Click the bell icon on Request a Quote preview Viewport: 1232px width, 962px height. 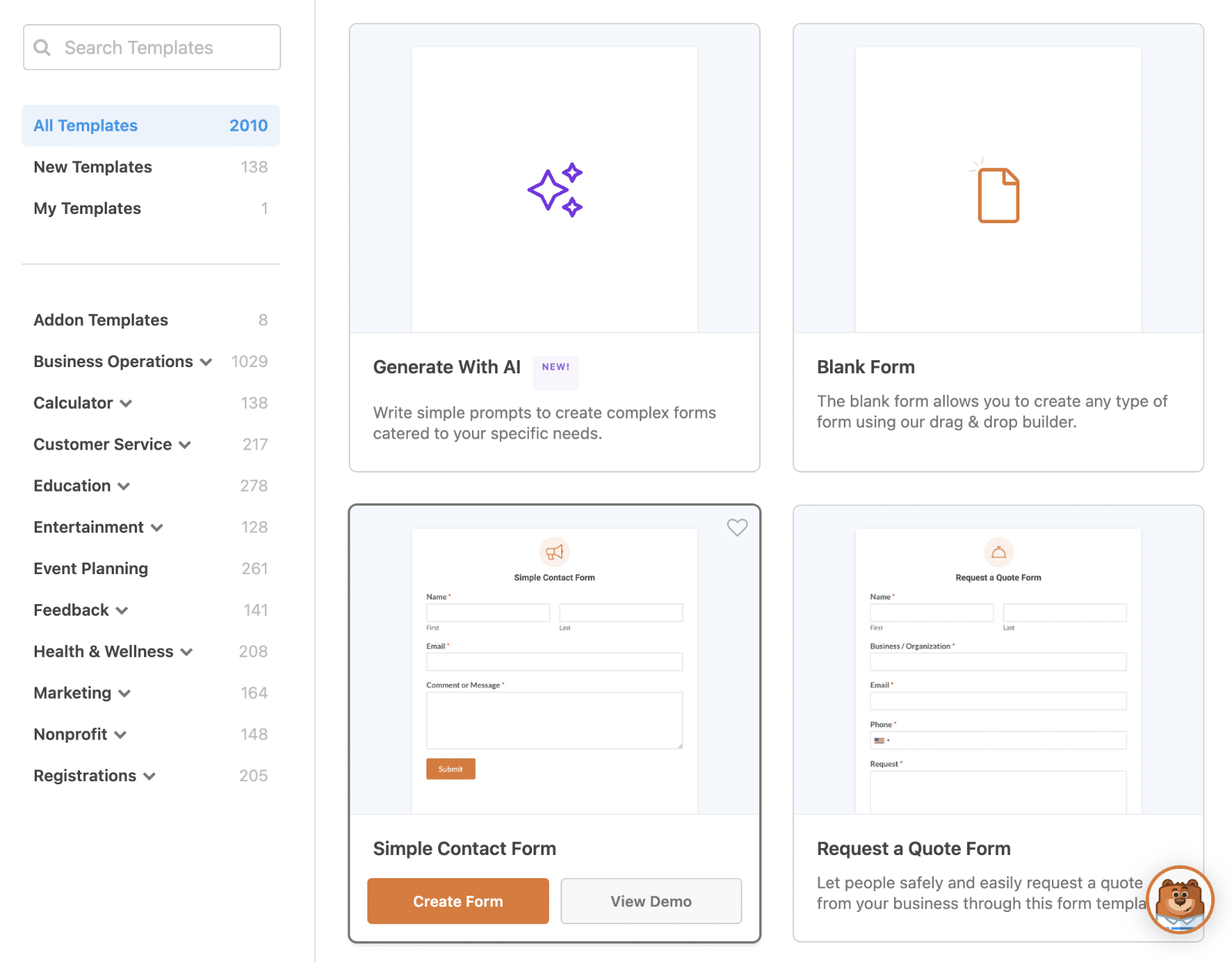pyautogui.click(x=998, y=552)
